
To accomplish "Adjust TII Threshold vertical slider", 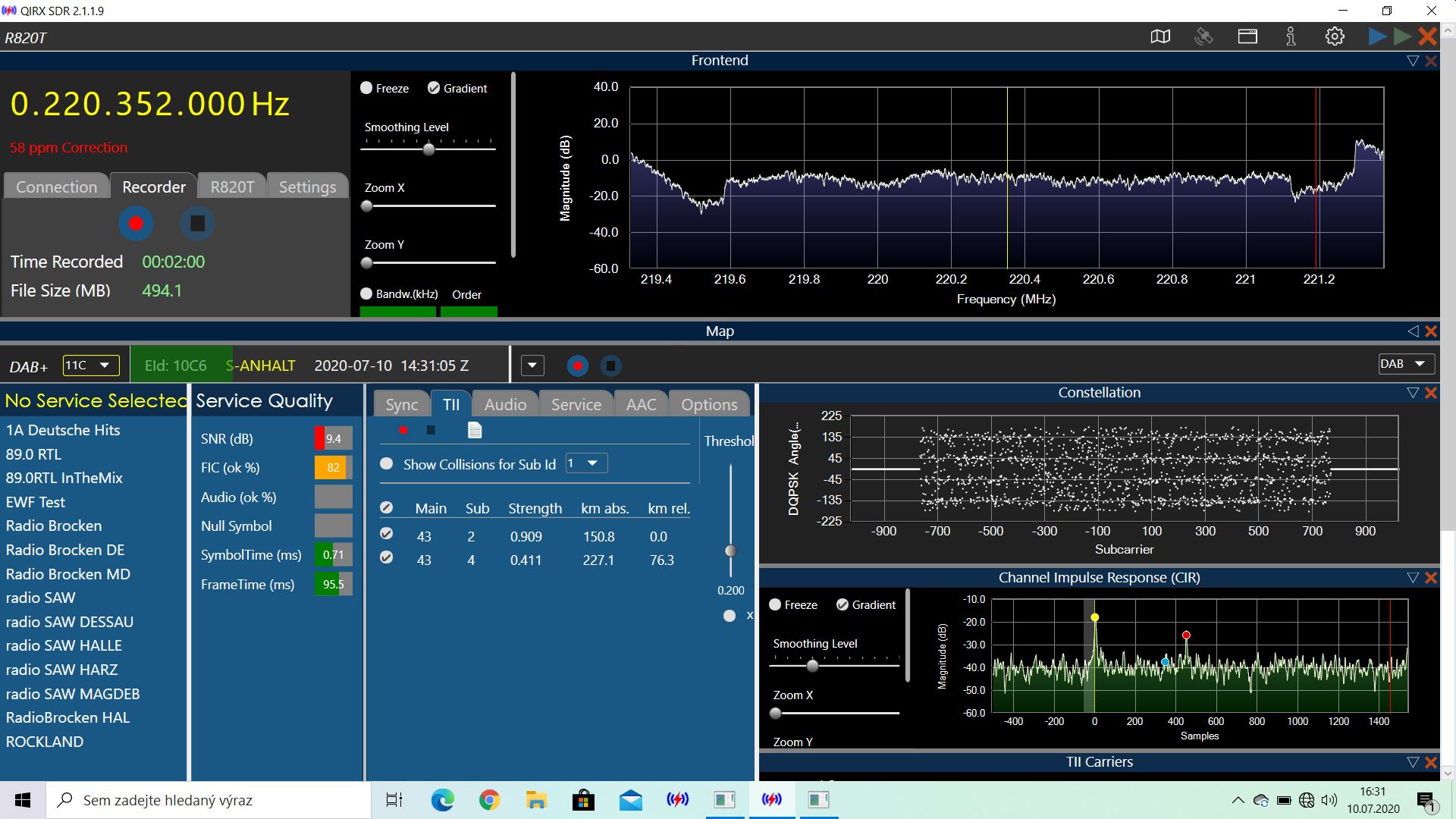I will [730, 551].
